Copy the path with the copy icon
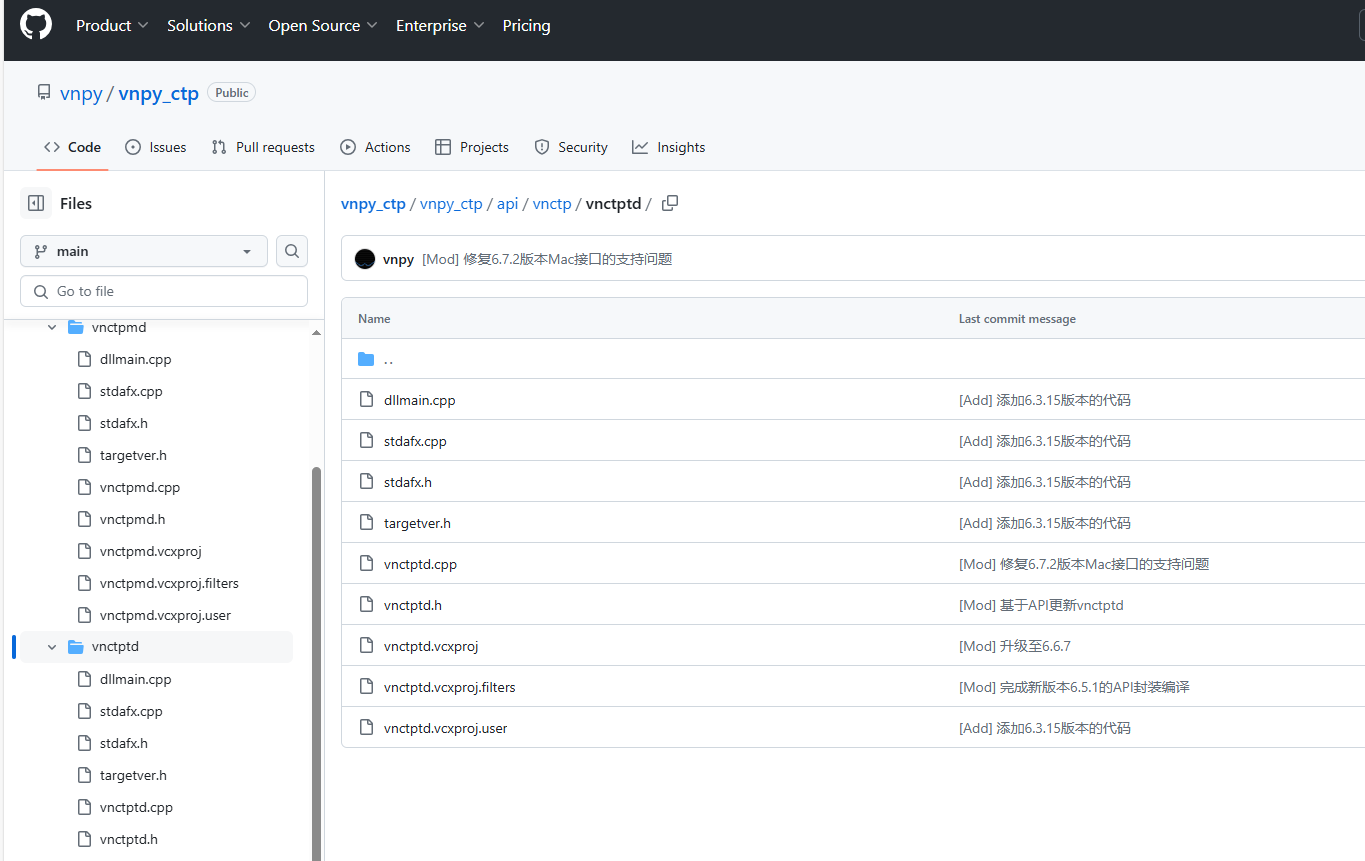Viewport: 1365px width, 861px height. 670,203
